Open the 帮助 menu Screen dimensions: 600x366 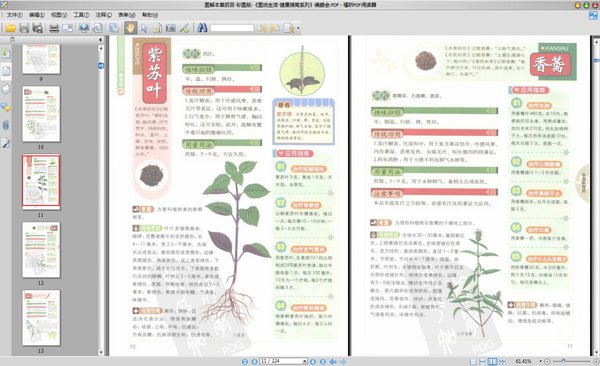(150, 15)
